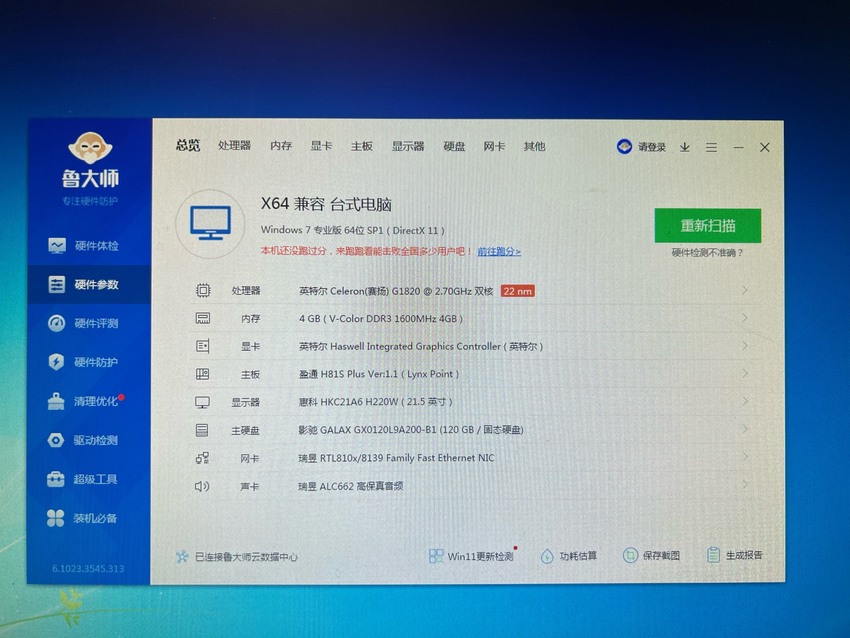This screenshot has width=850, height=638.
Task: Expand the 声卡 row chevron
Action: click(745, 484)
